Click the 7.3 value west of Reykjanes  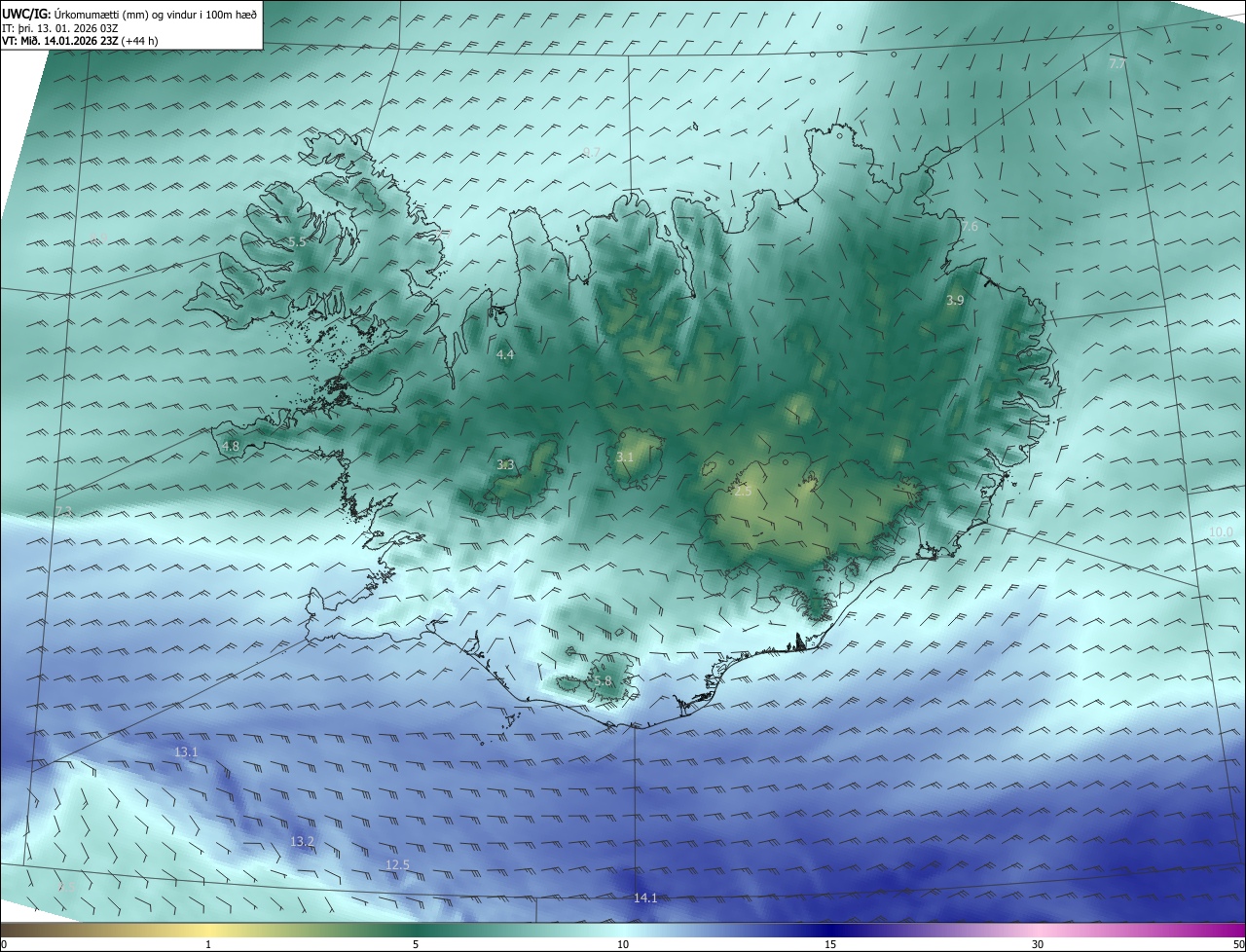tap(64, 512)
